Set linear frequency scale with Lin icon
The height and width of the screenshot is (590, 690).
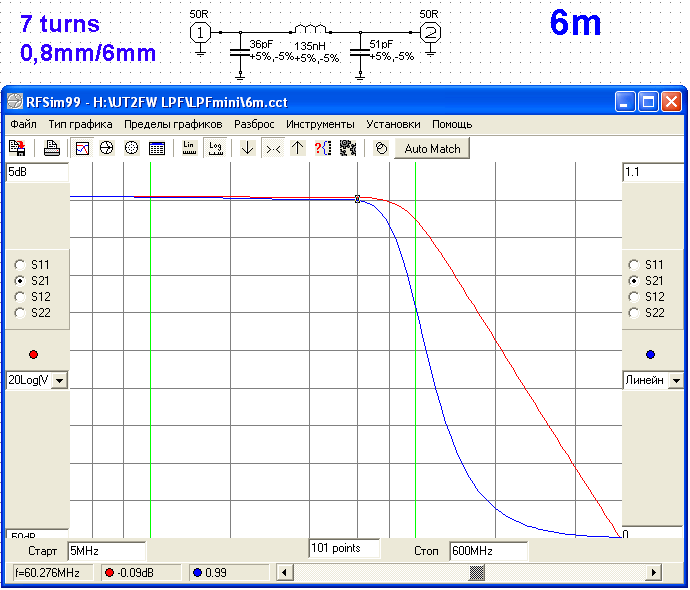[x=189, y=148]
